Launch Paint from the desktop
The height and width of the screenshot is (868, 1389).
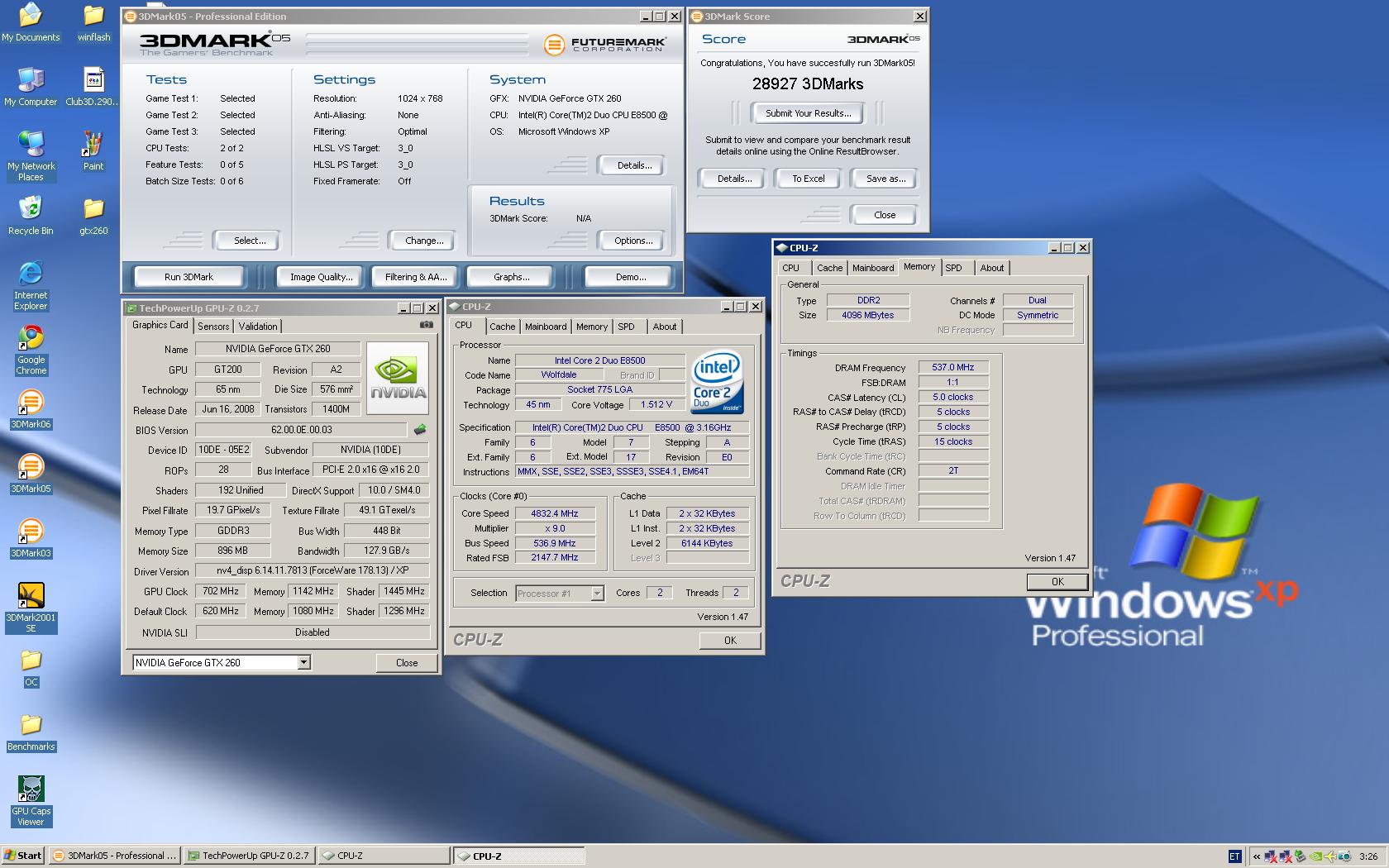[93, 151]
